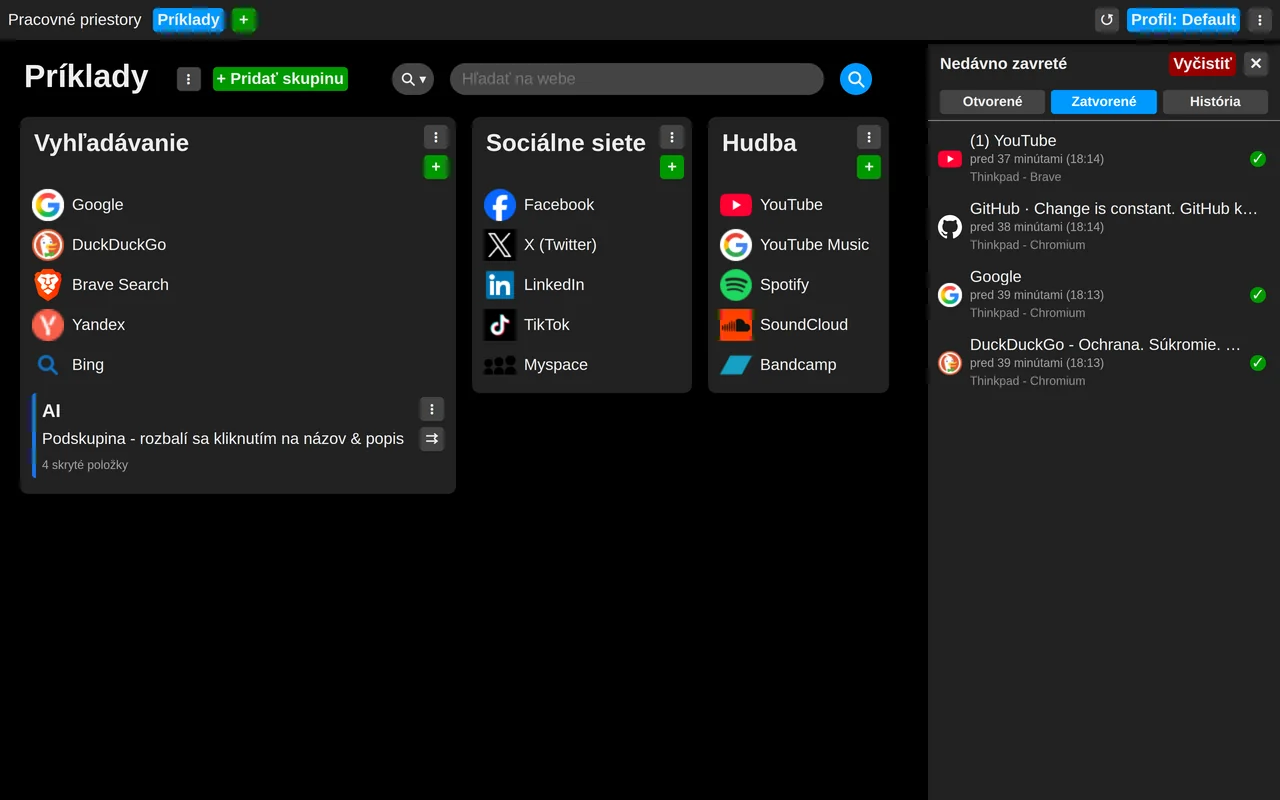The height and width of the screenshot is (800, 1280).
Task: Open the Spotify bookmark icon
Action: (736, 285)
